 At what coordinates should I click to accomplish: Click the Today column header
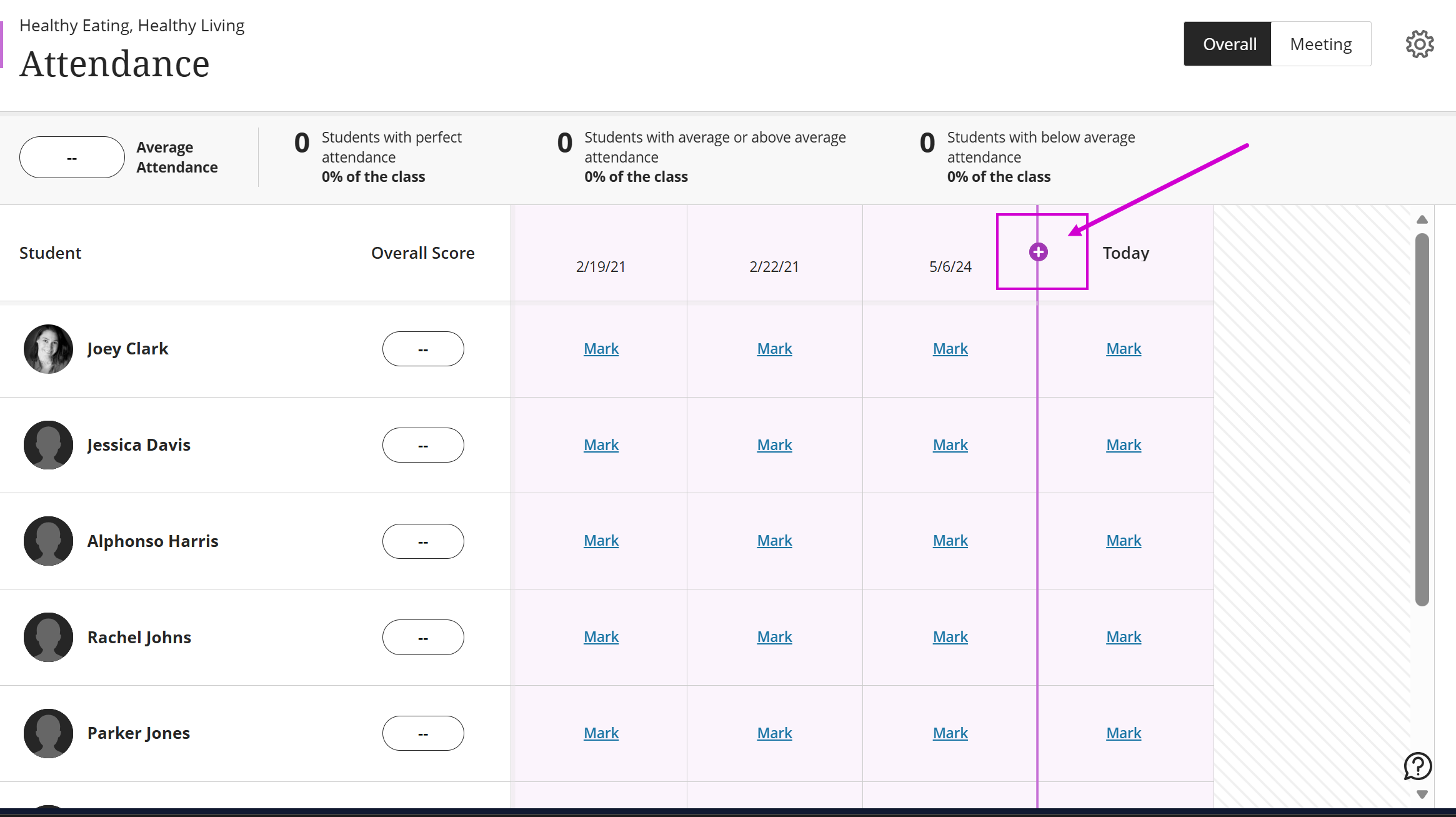tap(1126, 253)
